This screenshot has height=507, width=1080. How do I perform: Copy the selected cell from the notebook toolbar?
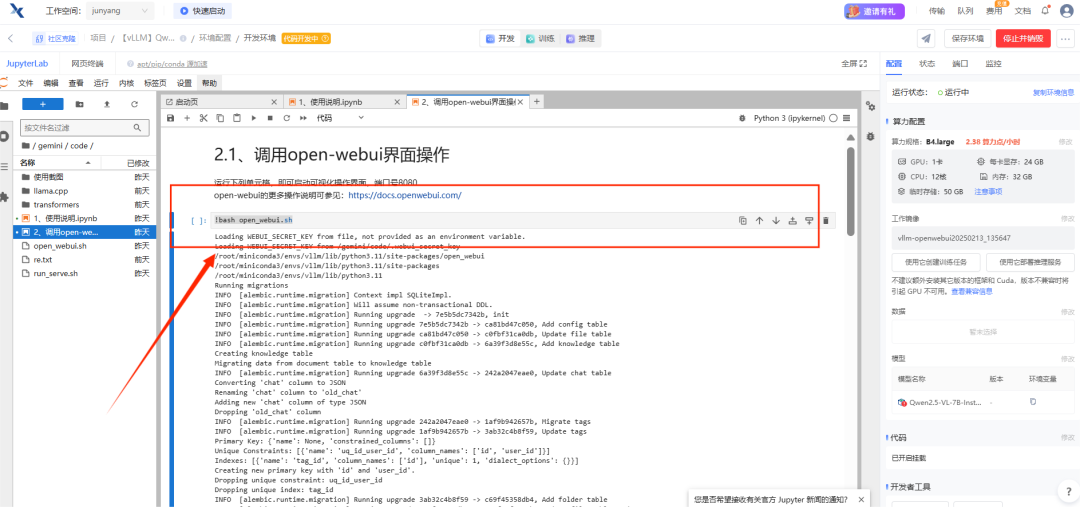coord(220,118)
